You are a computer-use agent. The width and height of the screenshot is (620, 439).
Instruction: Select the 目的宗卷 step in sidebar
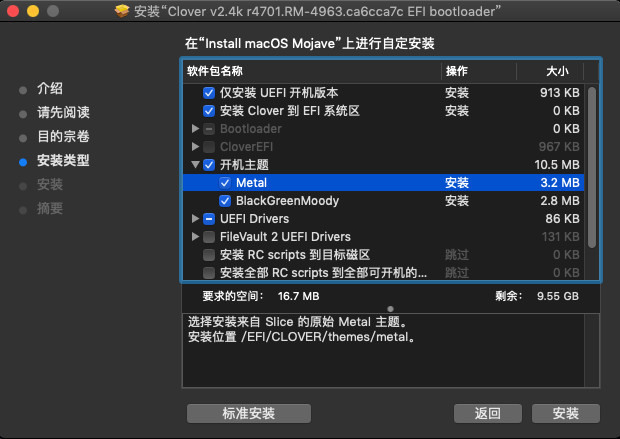(63, 136)
